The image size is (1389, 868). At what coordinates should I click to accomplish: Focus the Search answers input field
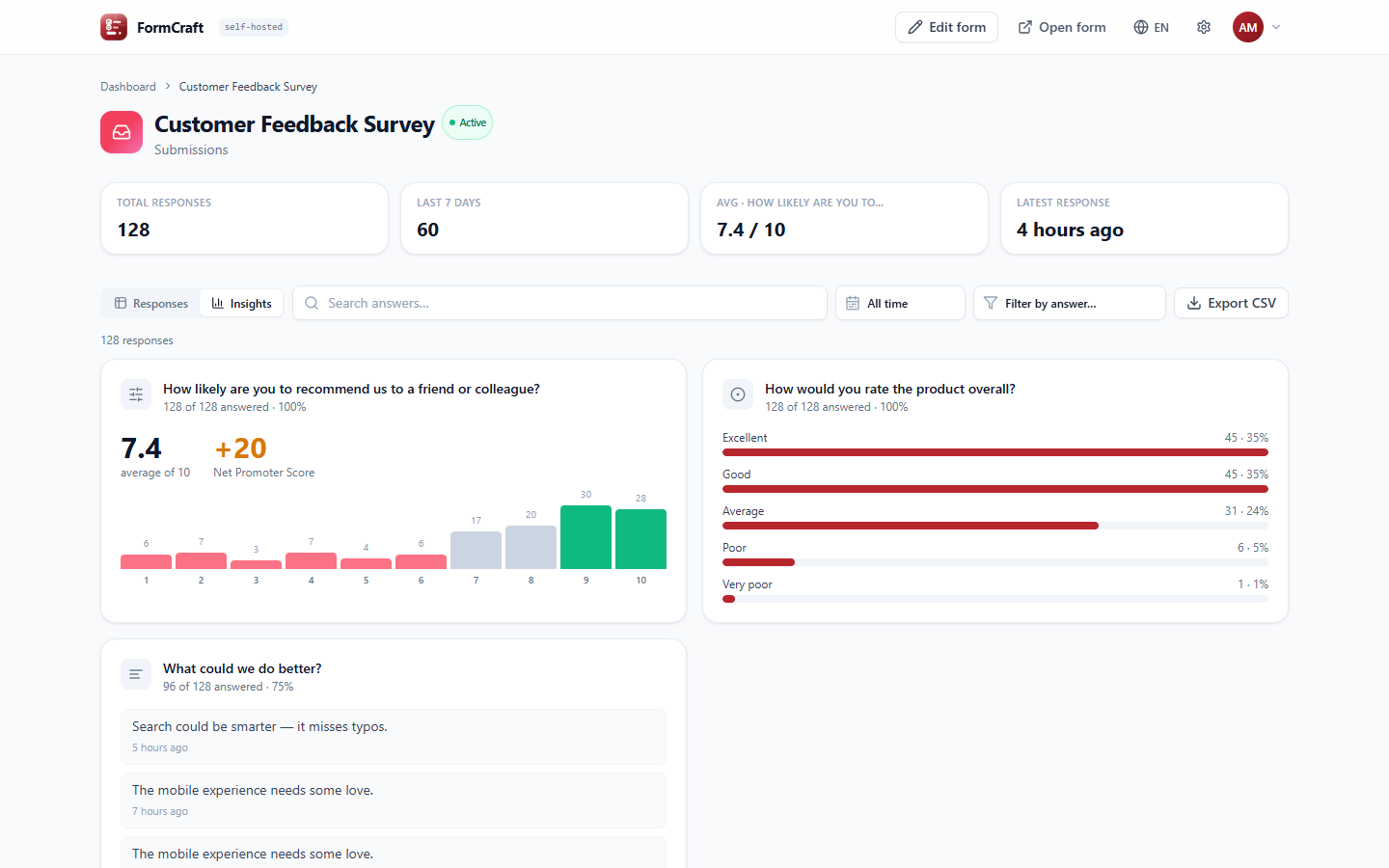click(x=559, y=303)
